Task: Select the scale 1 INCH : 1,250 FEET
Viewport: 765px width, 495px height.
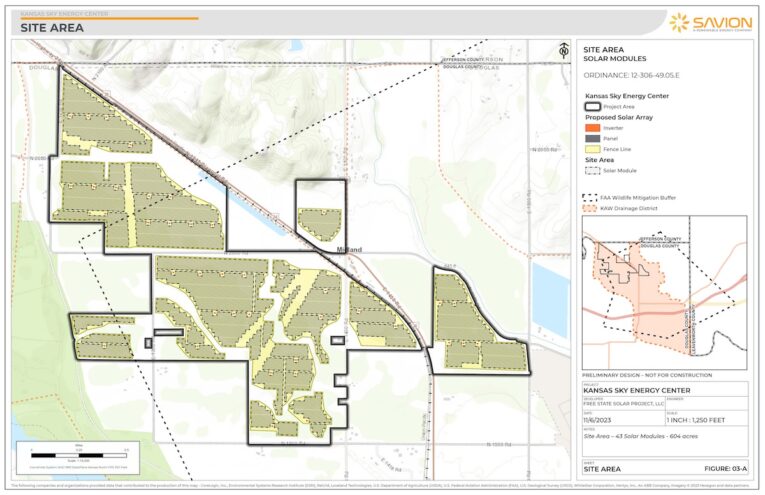Action: (696, 420)
